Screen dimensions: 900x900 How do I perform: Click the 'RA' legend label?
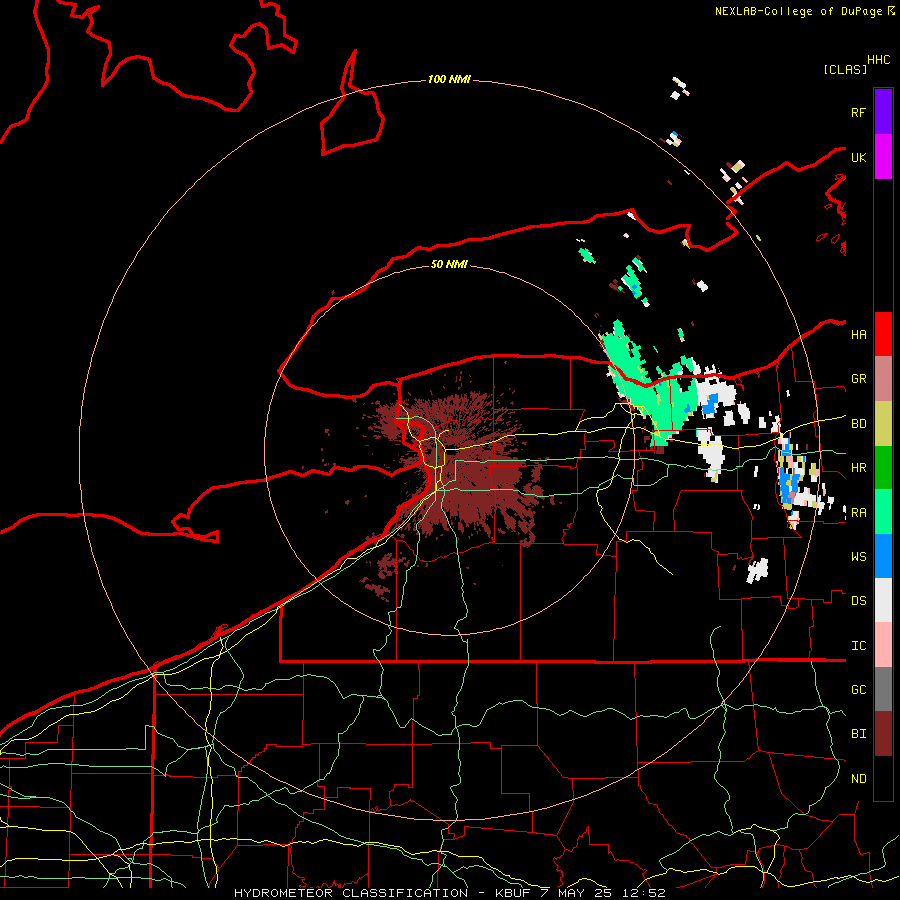pyautogui.click(x=858, y=513)
